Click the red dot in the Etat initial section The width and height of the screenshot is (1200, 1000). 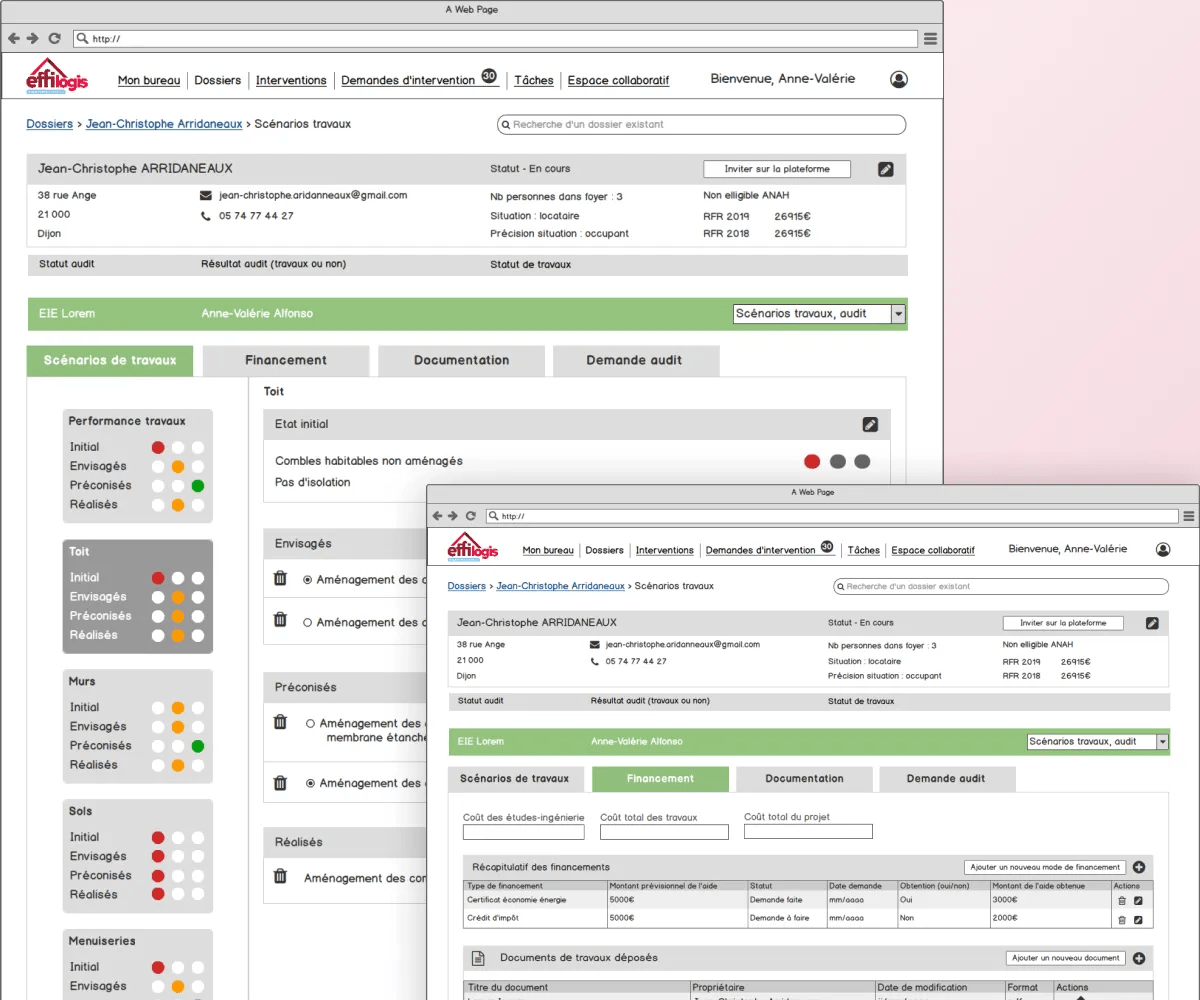click(x=812, y=461)
